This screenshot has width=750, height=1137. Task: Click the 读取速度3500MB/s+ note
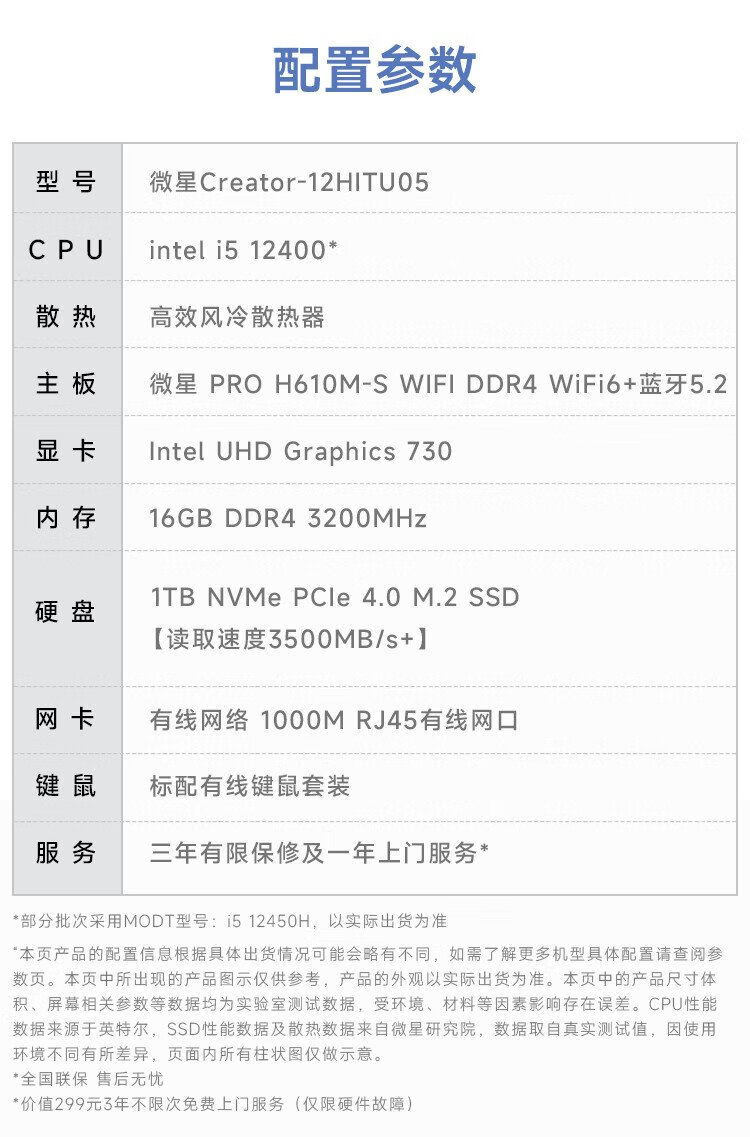[291, 638]
